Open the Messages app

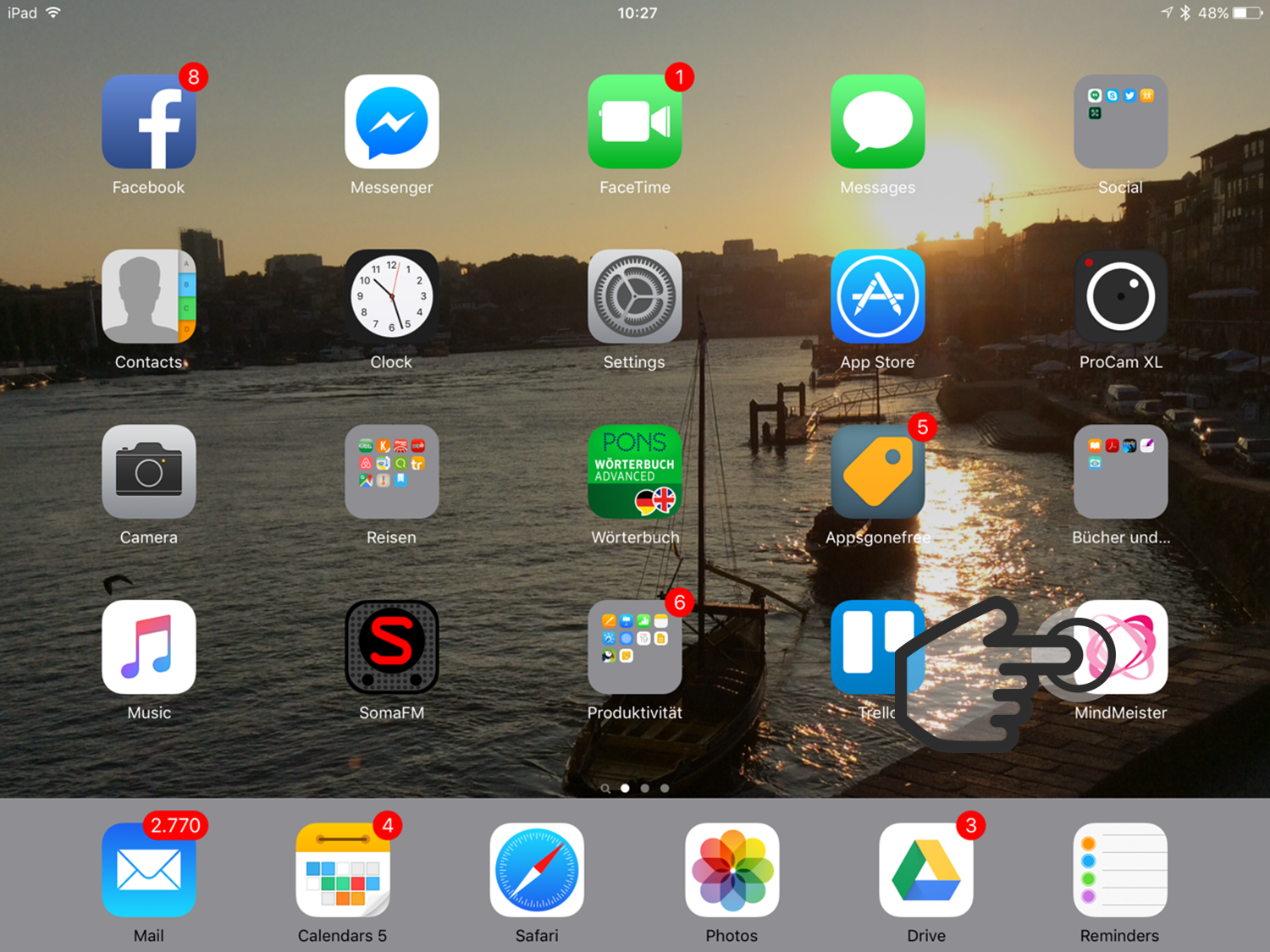click(x=878, y=122)
